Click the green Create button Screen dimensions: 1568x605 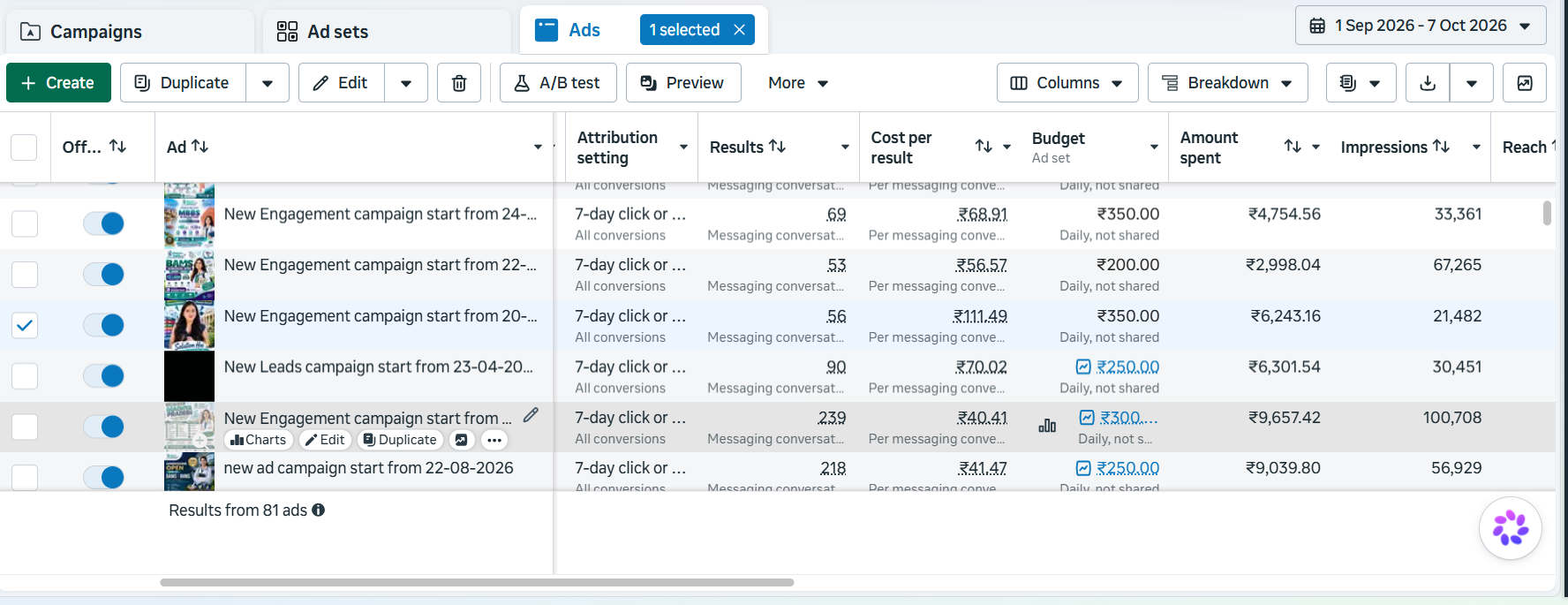[58, 83]
